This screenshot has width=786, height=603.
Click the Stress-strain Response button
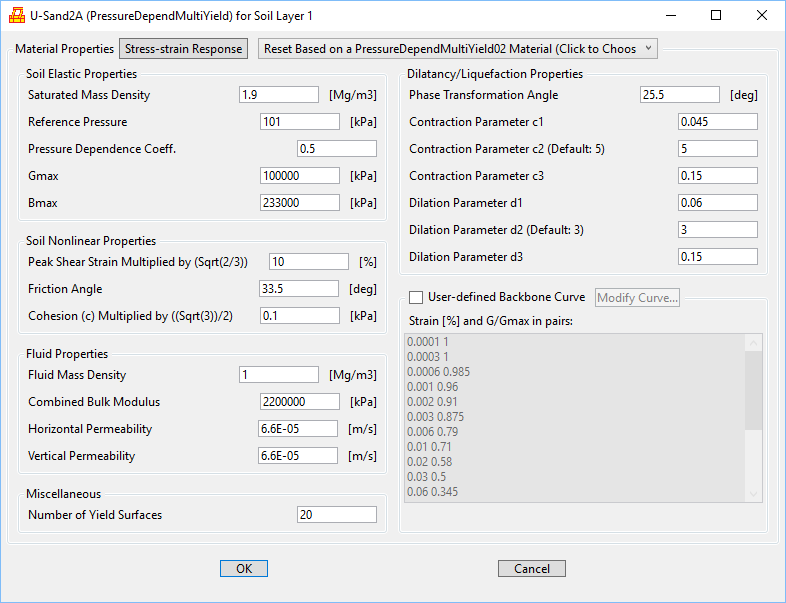pyautogui.click(x=184, y=48)
